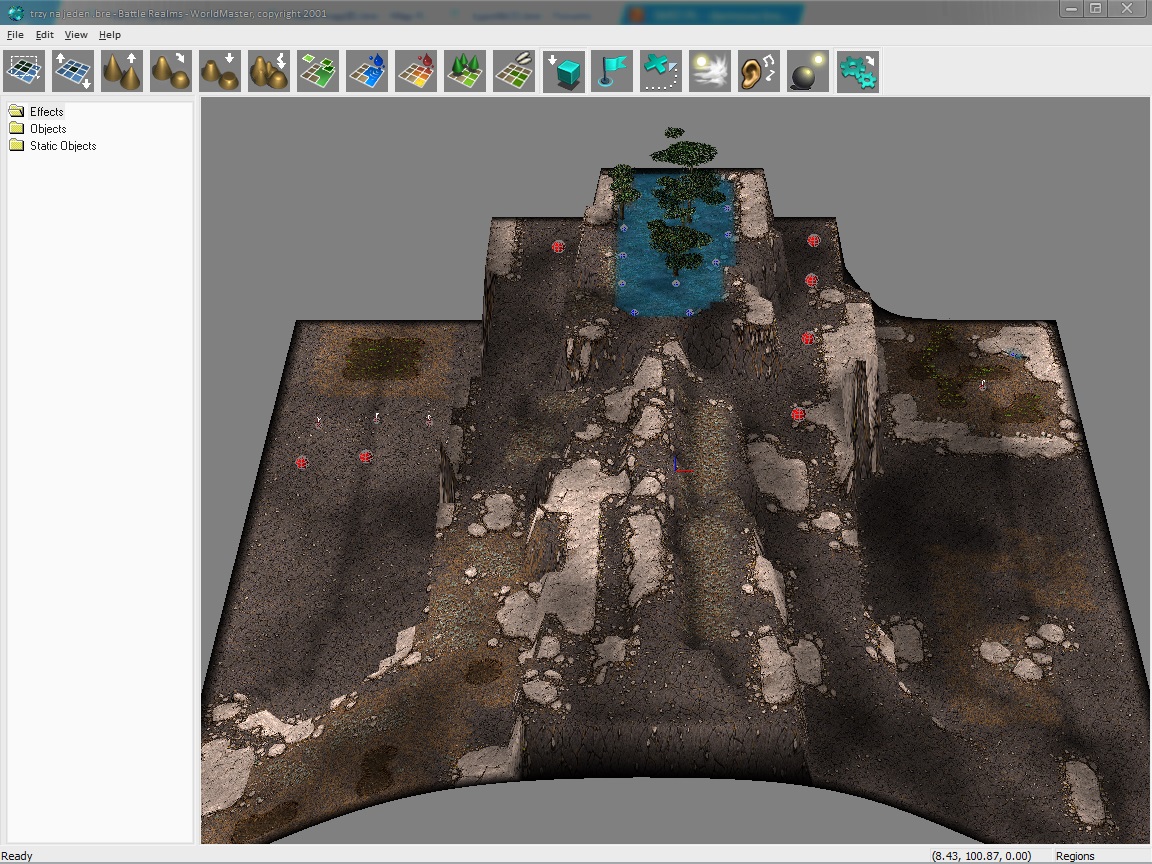Click the red-blue axis gizmo at map center
Image resolution: width=1152 pixels, height=864 pixels.
pyautogui.click(x=681, y=465)
